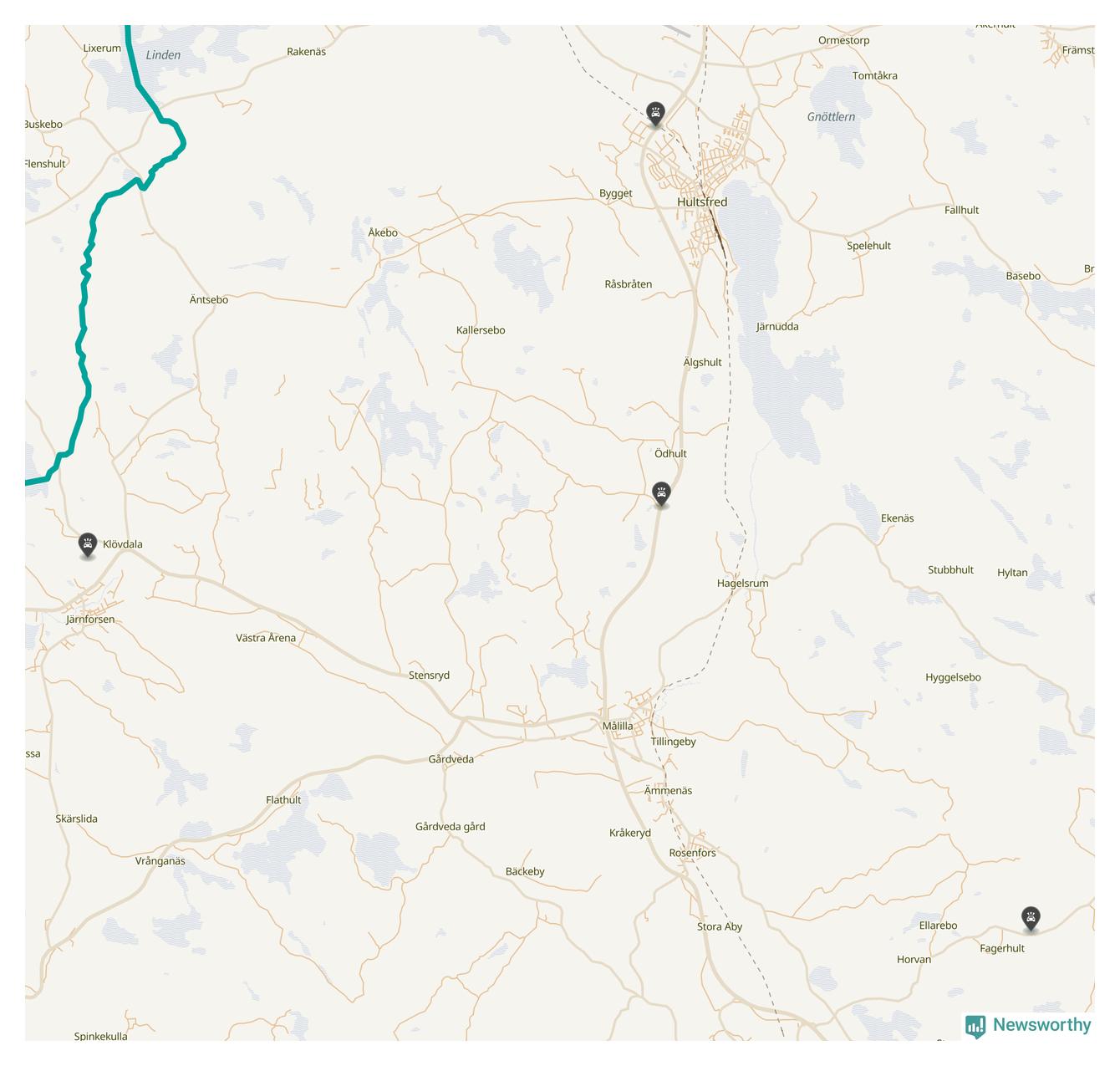Viewport: 1120px width, 1066px height.
Task: Click the Hultsfred town label
Action: [x=702, y=202]
